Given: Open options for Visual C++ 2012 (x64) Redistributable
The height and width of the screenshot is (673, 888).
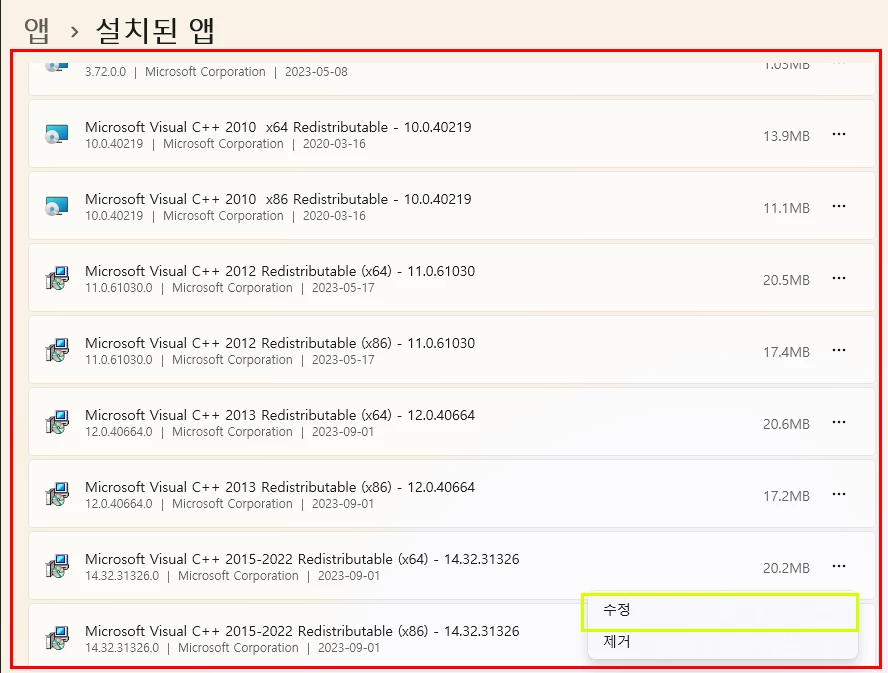Looking at the screenshot, I should [839, 278].
